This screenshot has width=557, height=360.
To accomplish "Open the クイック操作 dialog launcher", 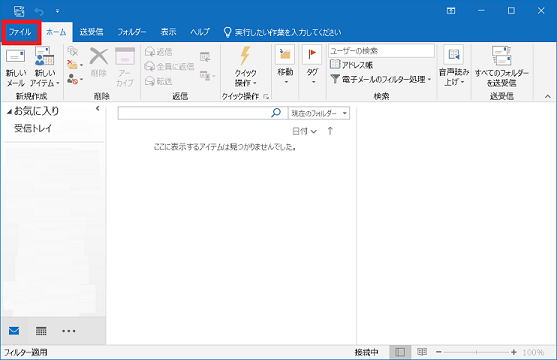I will [266, 96].
